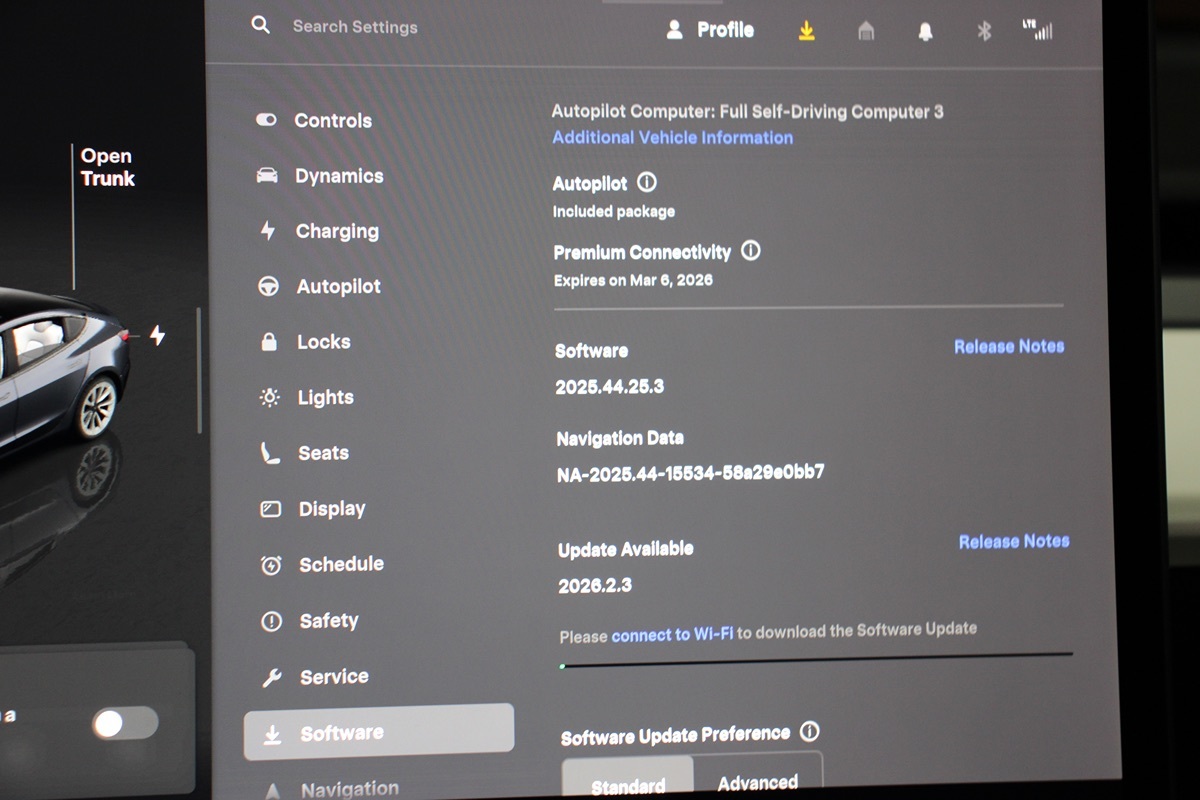Screen dimensions: 1200x800
Task: Tap the connect to Wi-Fi link
Action: click(672, 634)
